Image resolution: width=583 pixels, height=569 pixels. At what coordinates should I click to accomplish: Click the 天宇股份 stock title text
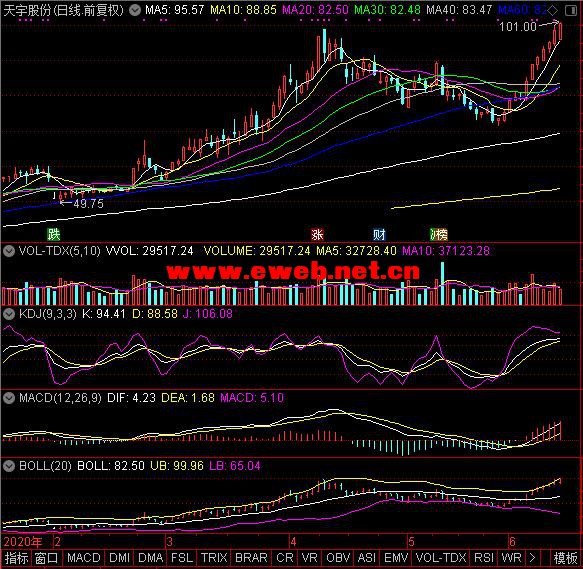pyautogui.click(x=26, y=10)
